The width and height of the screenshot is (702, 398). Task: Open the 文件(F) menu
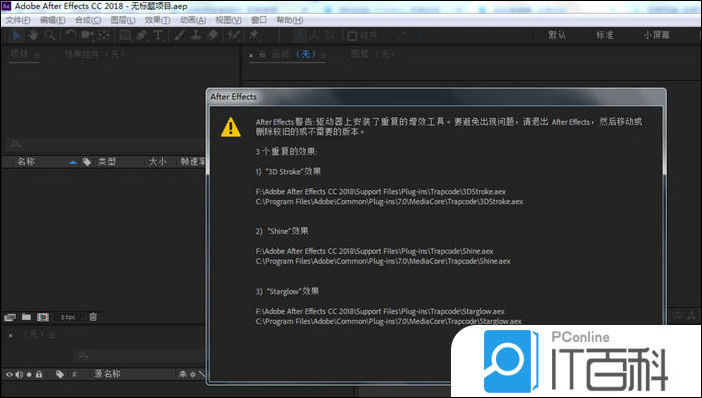18,20
